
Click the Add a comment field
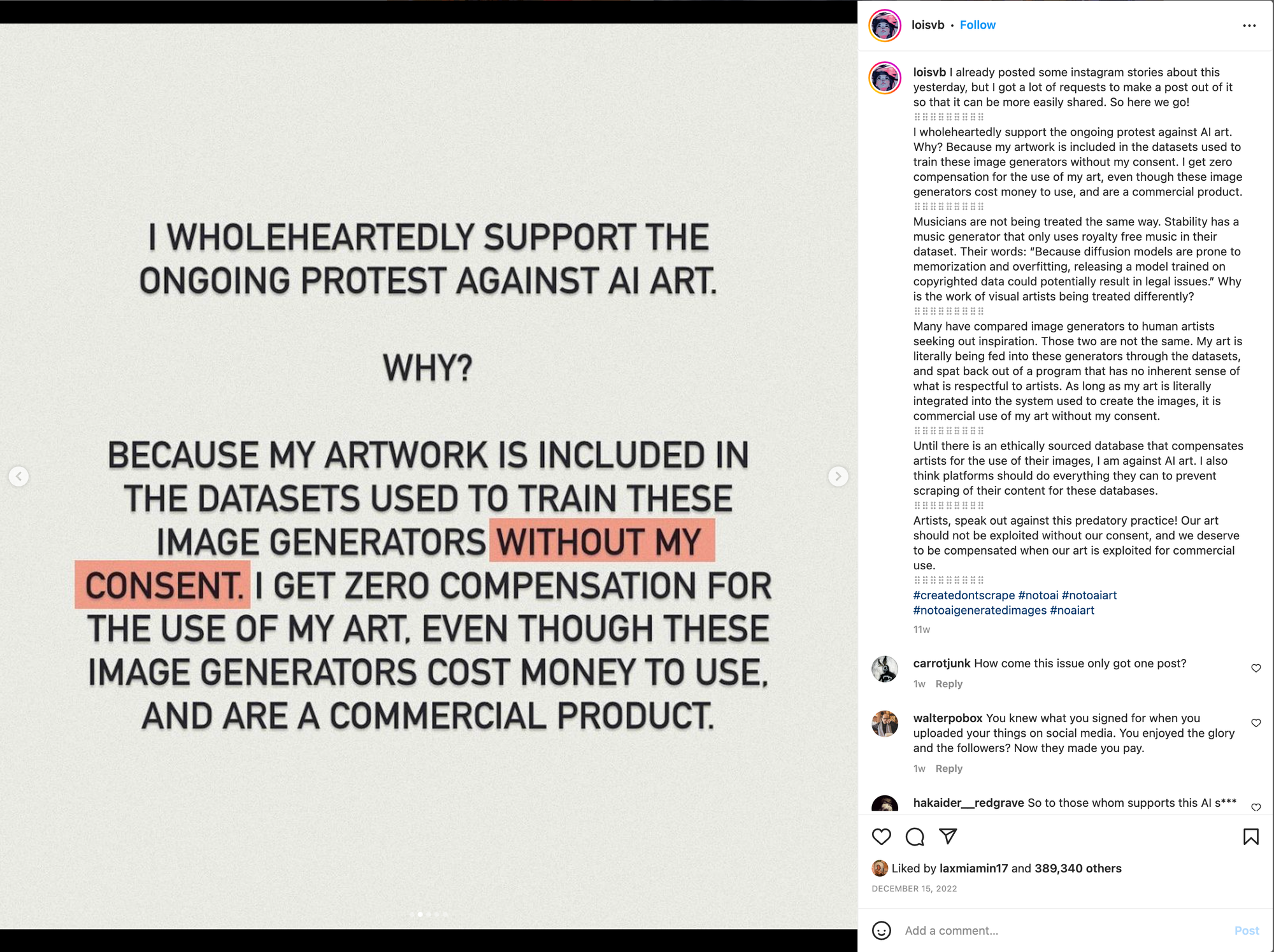click(x=1064, y=930)
